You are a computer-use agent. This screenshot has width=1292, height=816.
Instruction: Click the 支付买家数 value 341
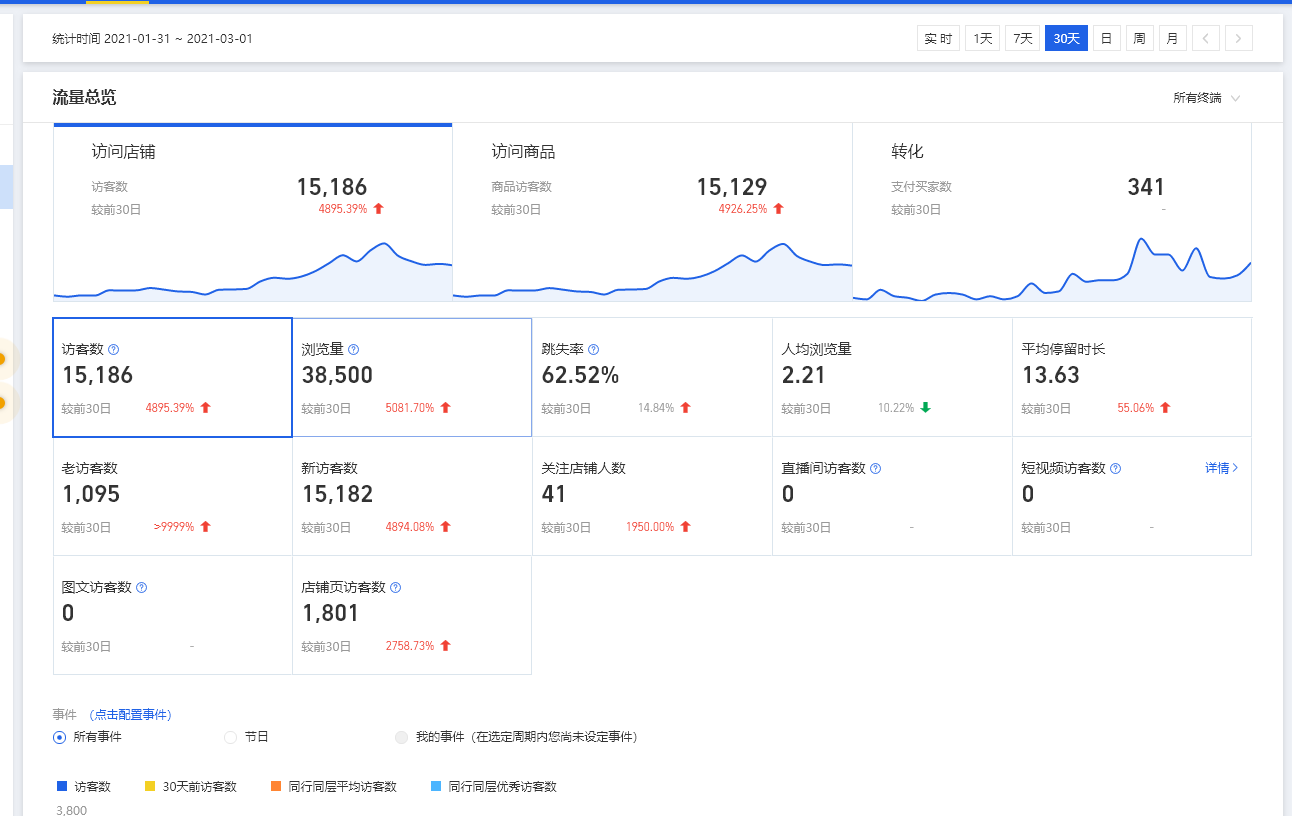1146,187
